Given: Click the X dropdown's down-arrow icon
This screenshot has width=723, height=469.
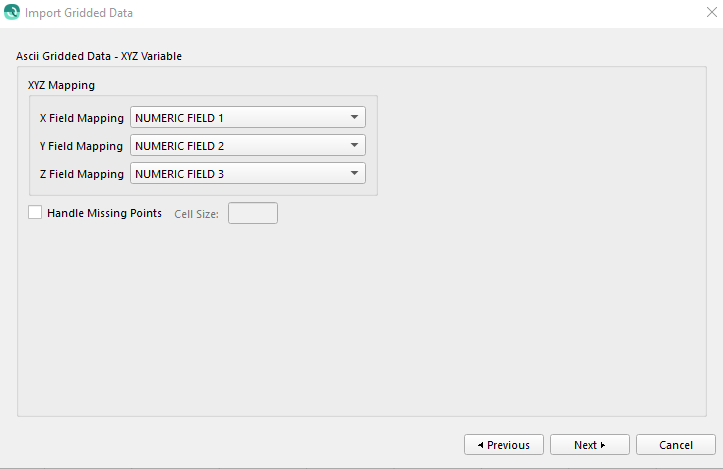Looking at the screenshot, I should tap(355, 118).
